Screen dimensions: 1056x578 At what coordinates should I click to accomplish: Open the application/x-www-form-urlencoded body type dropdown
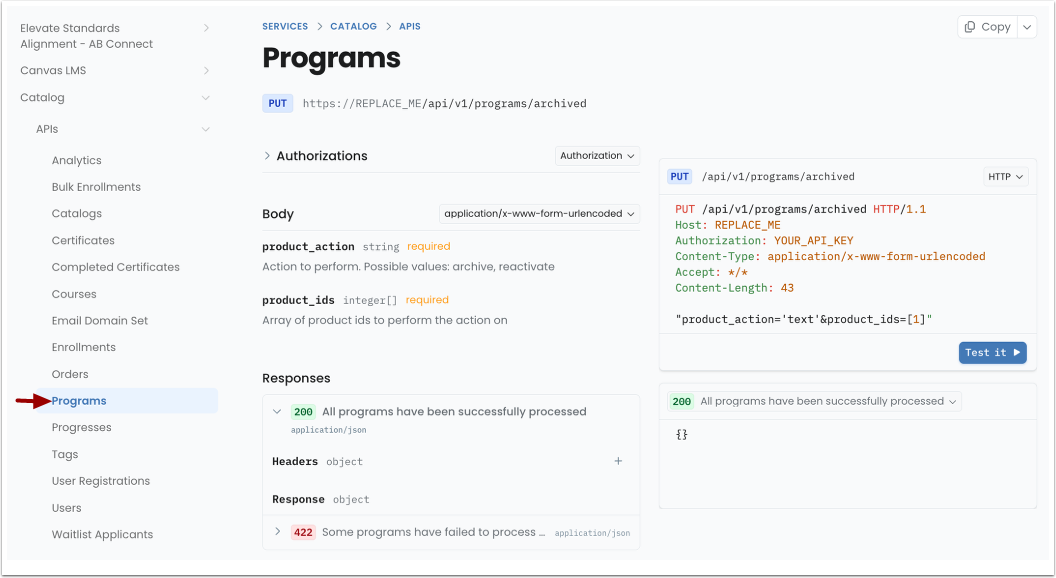tap(539, 214)
